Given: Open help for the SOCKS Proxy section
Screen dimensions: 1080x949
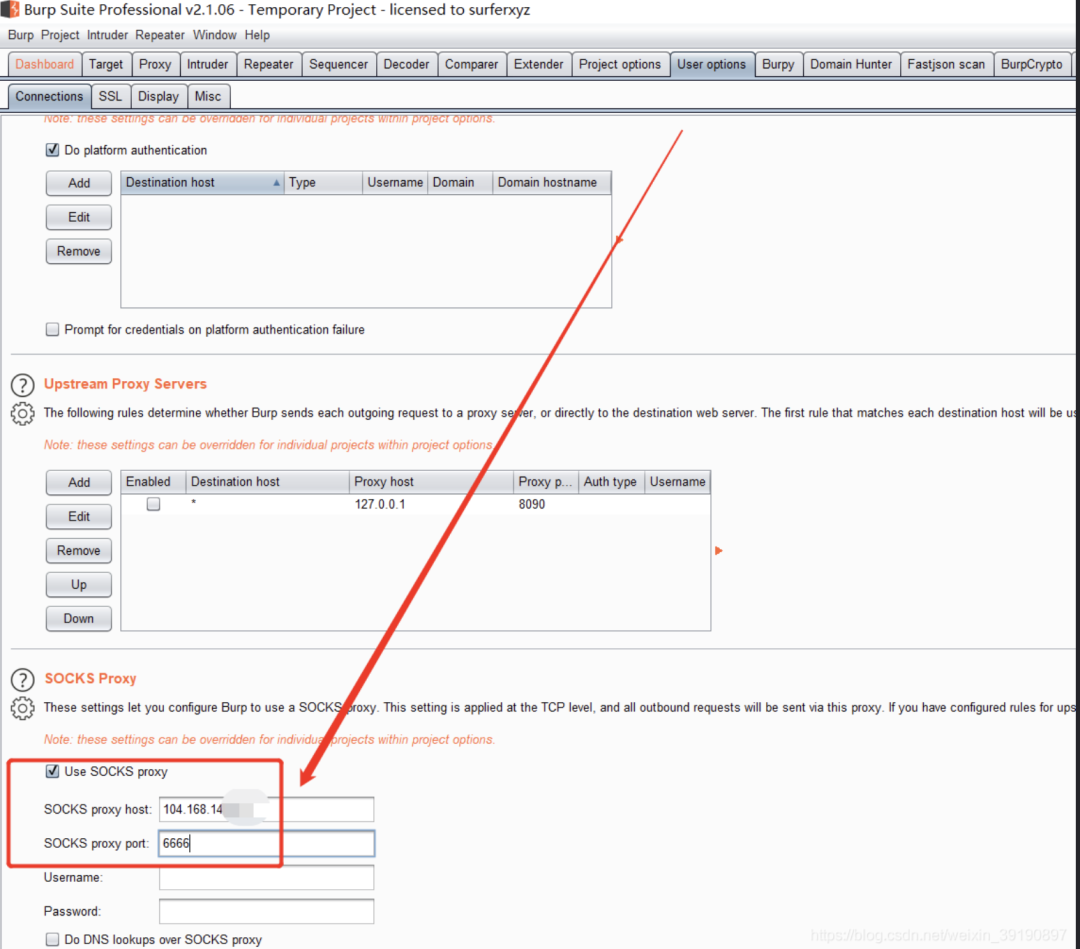Looking at the screenshot, I should (23, 680).
